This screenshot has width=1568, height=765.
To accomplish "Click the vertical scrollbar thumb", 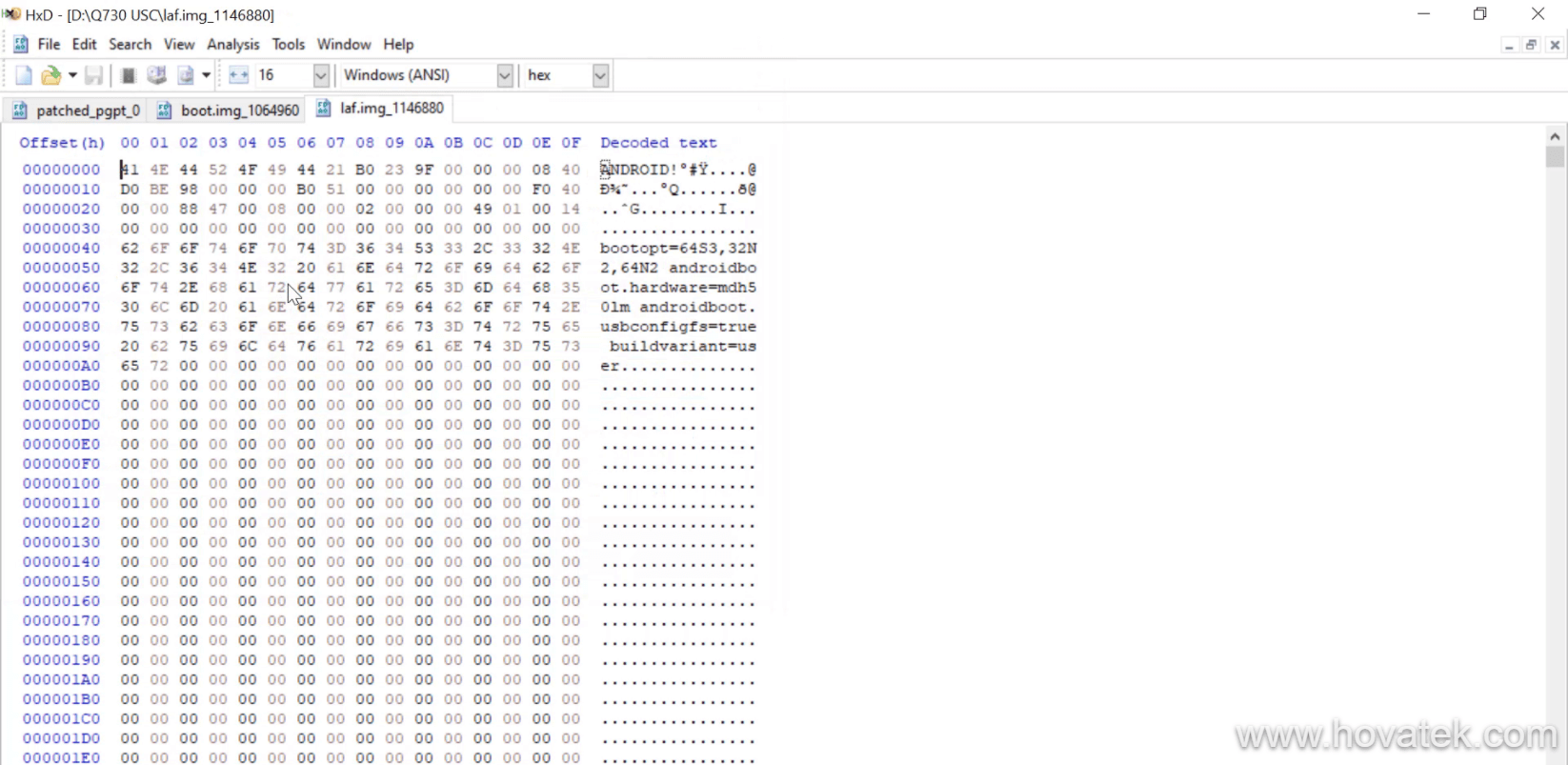I will click(1556, 157).
